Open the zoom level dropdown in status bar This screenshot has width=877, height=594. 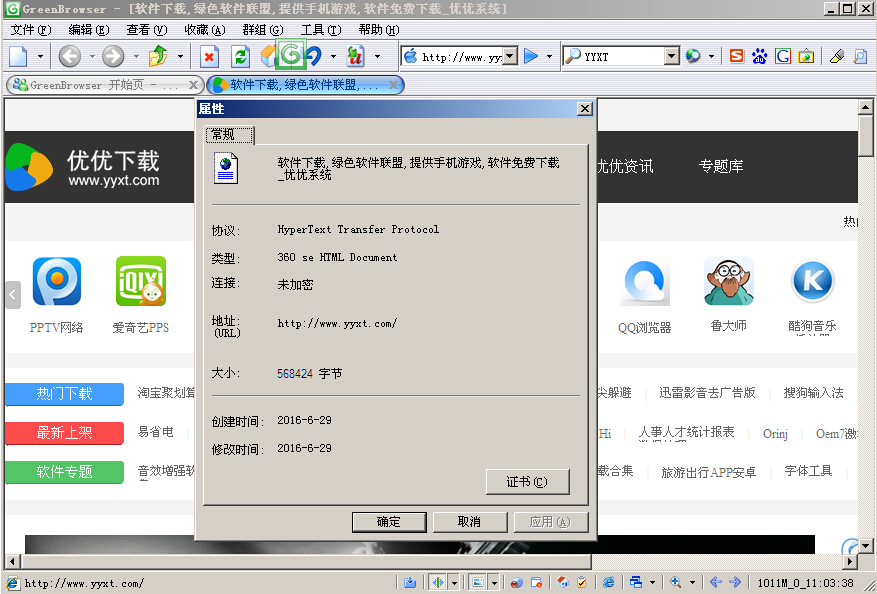coord(692,583)
